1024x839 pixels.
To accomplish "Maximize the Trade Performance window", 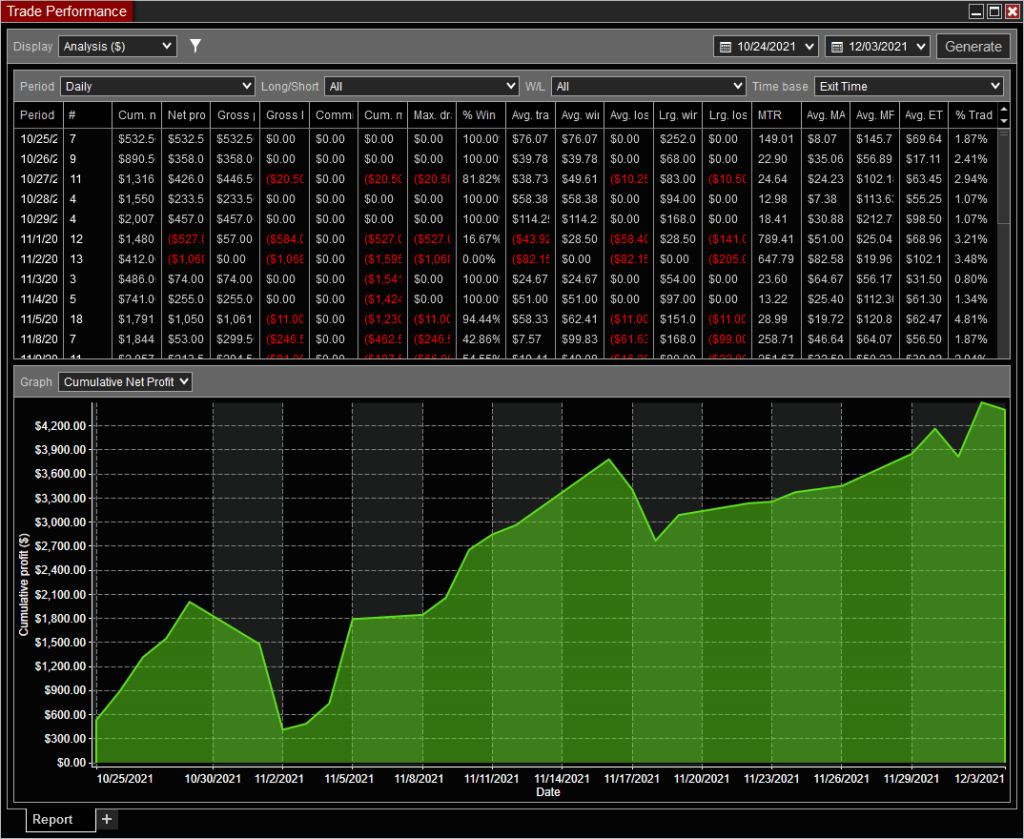I will pos(994,11).
